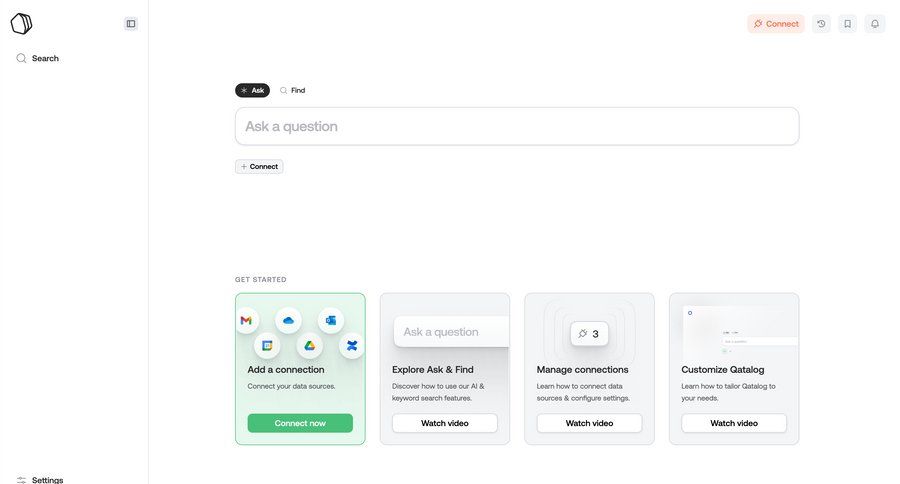Open the bookmarks icon
The height and width of the screenshot is (484, 900).
pyautogui.click(x=847, y=24)
